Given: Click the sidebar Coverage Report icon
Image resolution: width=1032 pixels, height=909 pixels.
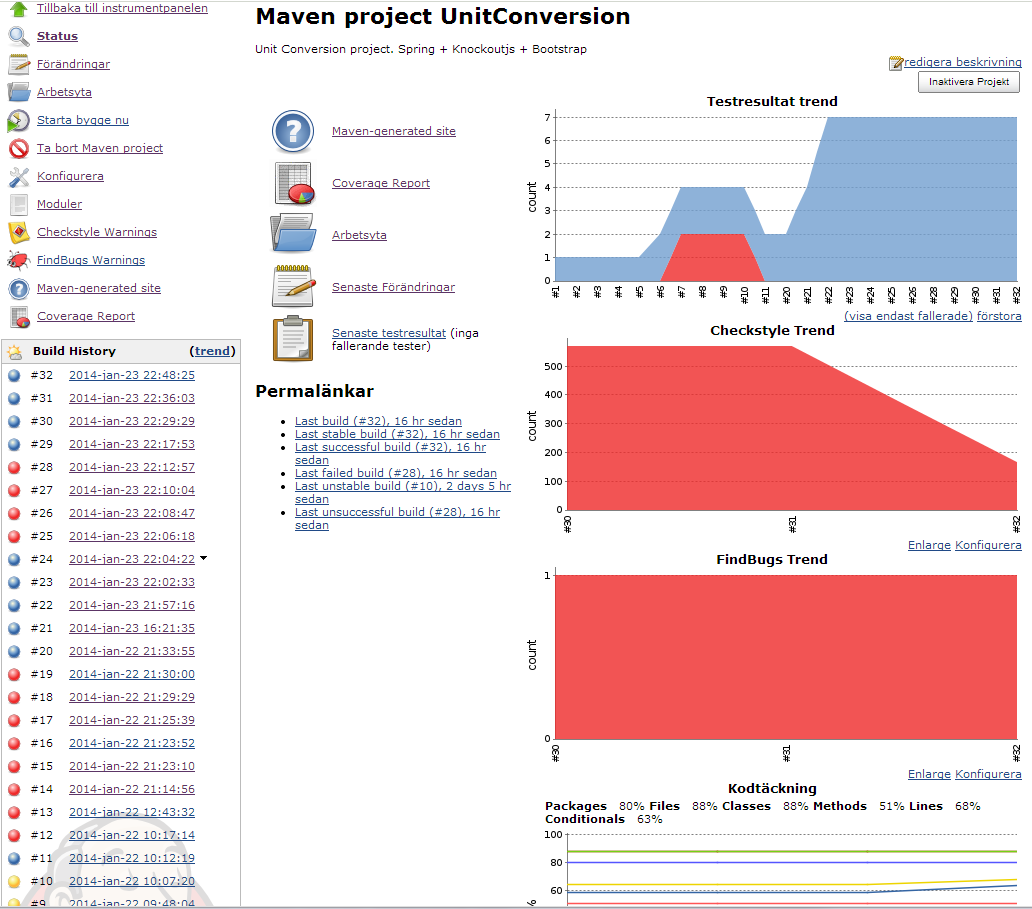Looking at the screenshot, I should (x=19, y=317).
